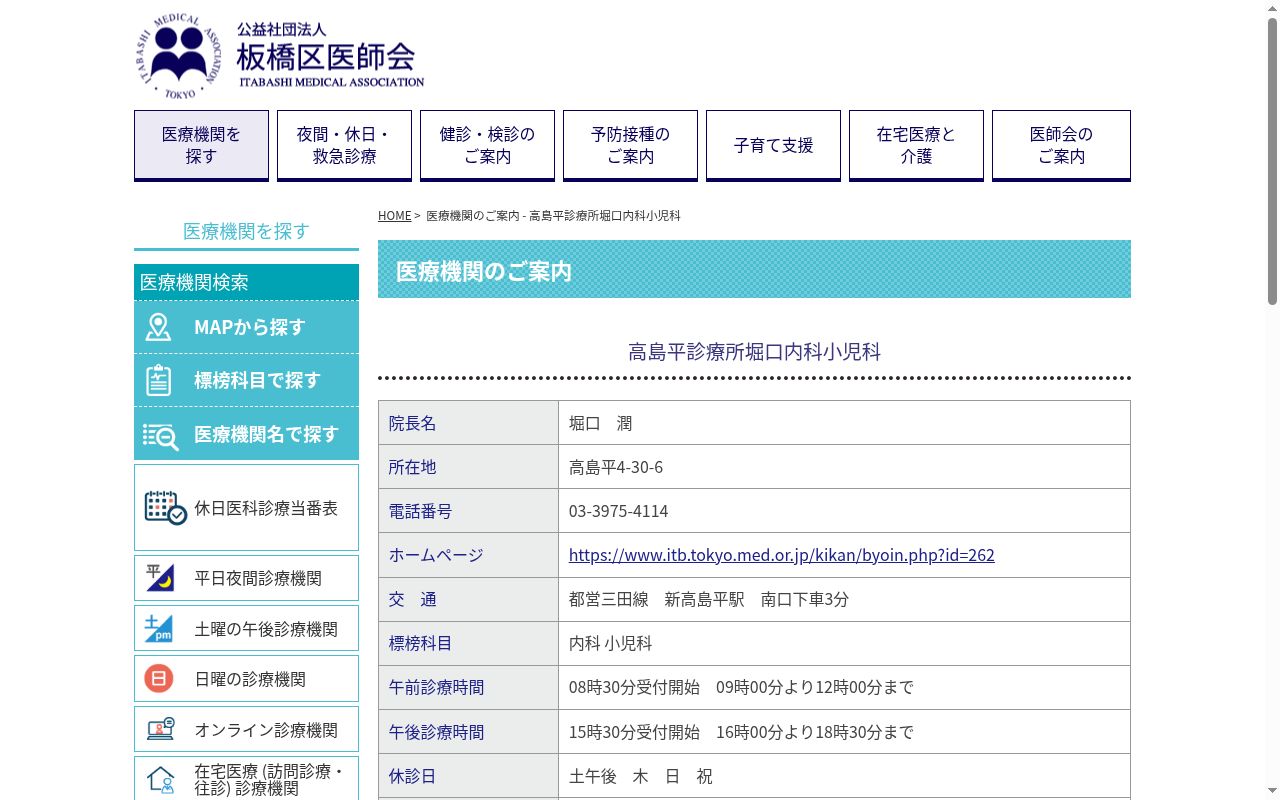Open 土曜の午後診療機関 from the sidebar
This screenshot has width=1280, height=800.
click(x=246, y=629)
